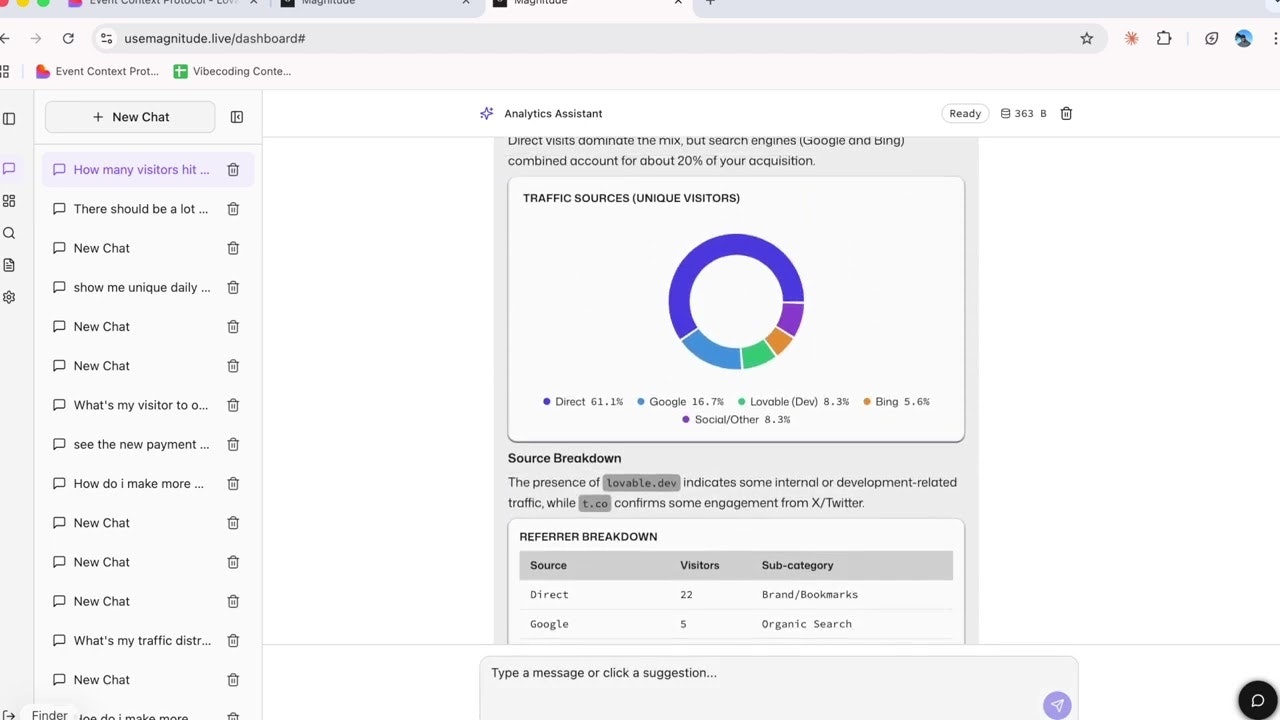Clear conversation with header trash icon
1280x720 pixels.
click(1066, 113)
